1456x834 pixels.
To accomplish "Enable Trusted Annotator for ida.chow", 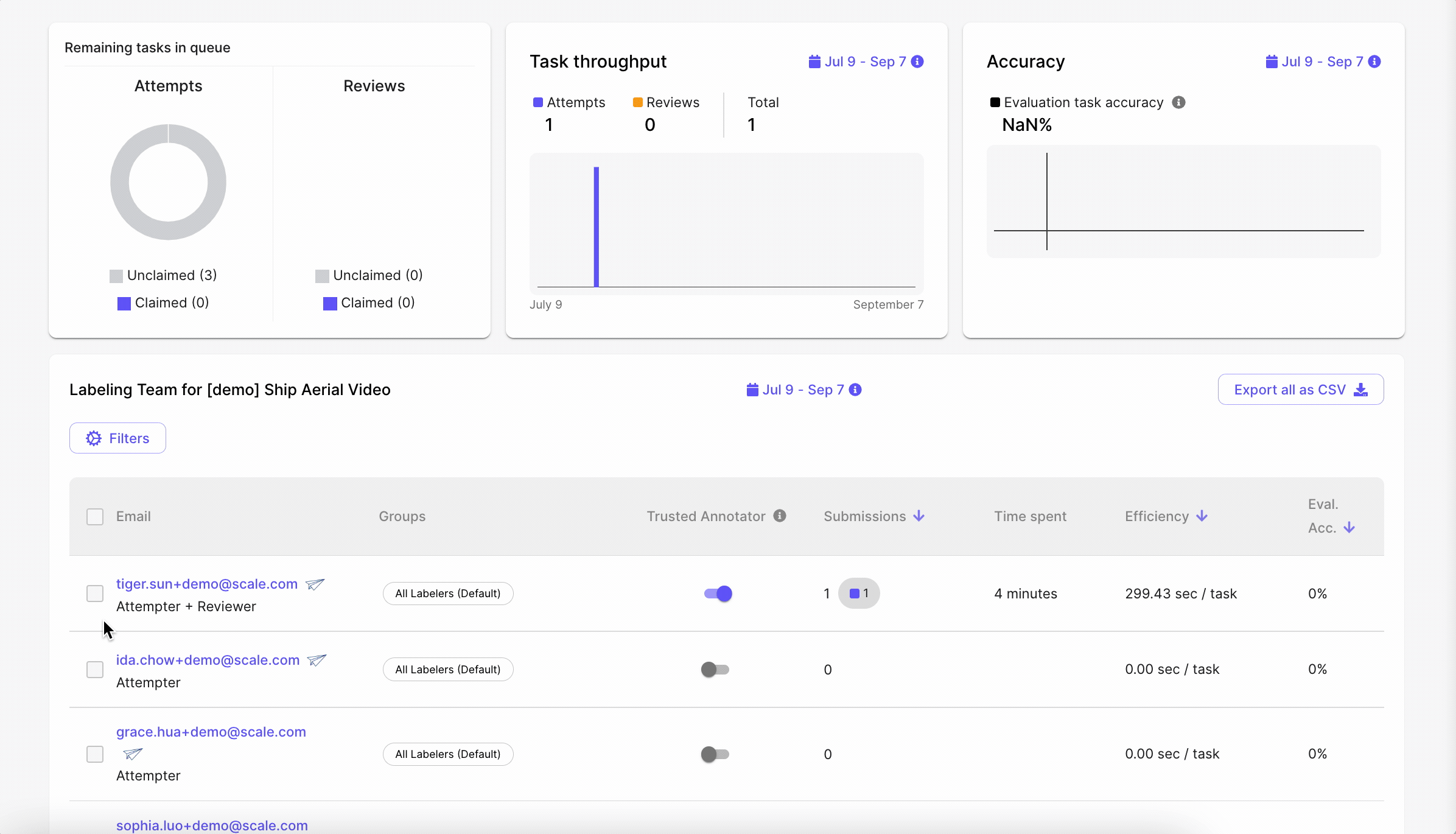I will [715, 670].
